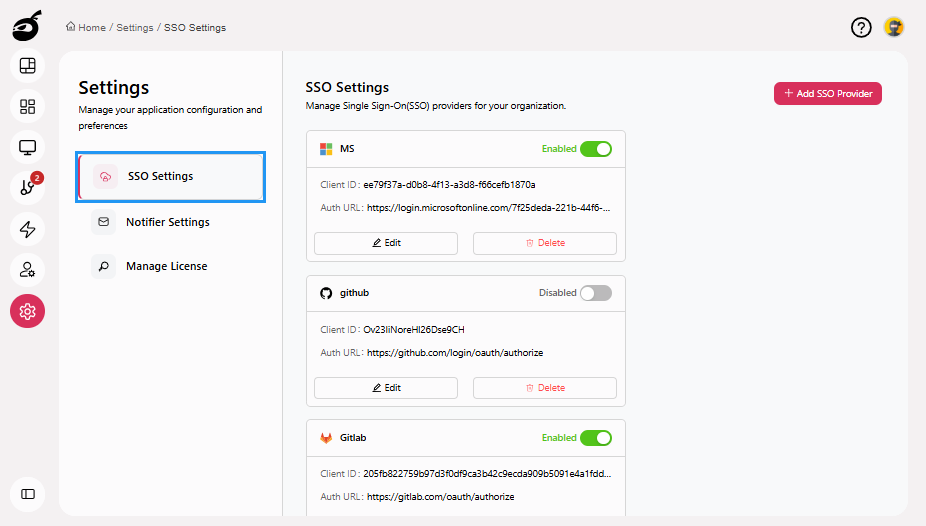Click the github provider name

(354, 293)
